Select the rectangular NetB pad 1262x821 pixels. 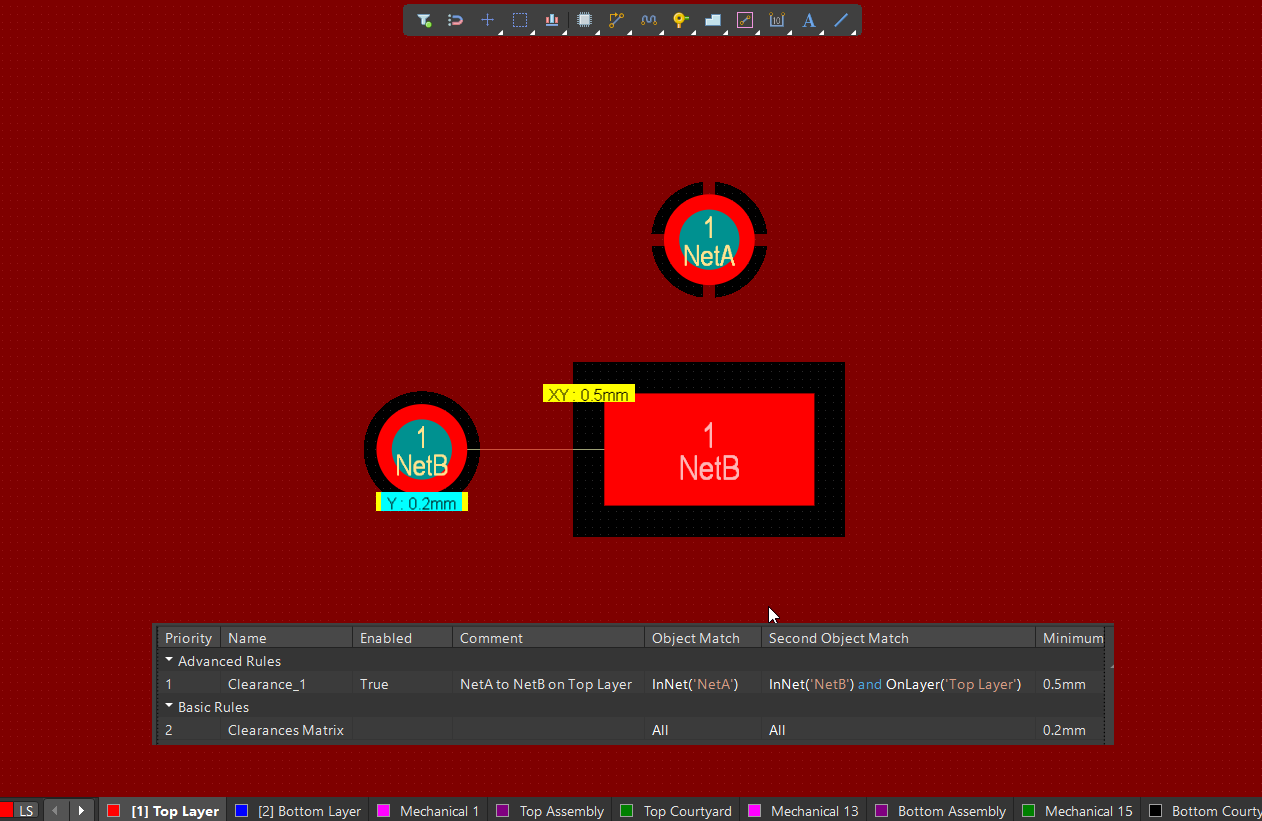(x=709, y=449)
